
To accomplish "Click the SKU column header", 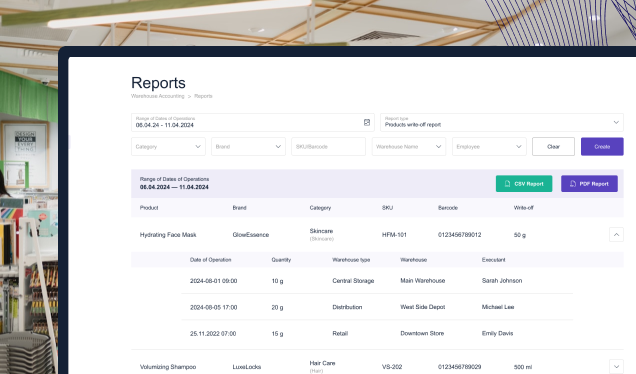I will 387,208.
